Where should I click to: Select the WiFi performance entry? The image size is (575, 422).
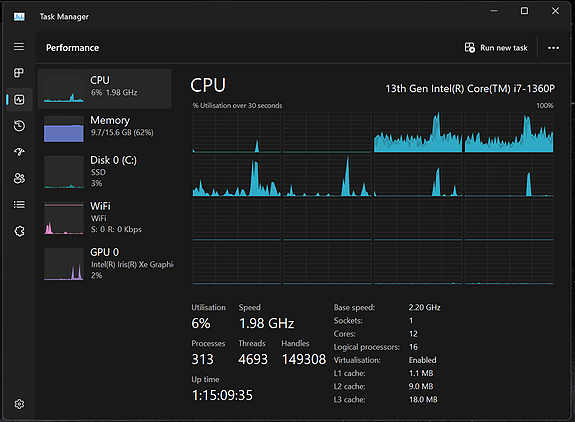click(105, 218)
